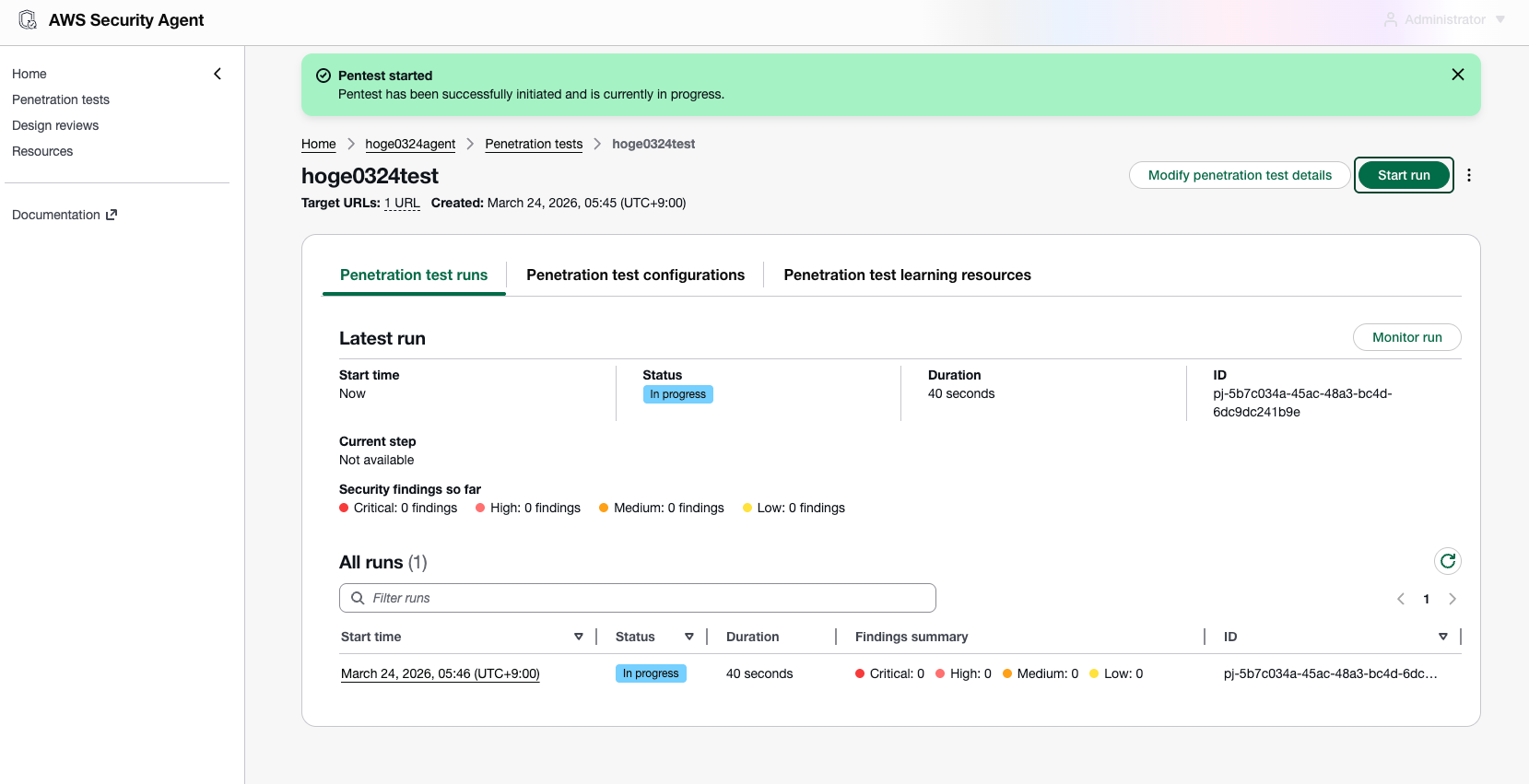Open the March 24, 2026 run link
The height and width of the screenshot is (784, 1529).
click(440, 673)
